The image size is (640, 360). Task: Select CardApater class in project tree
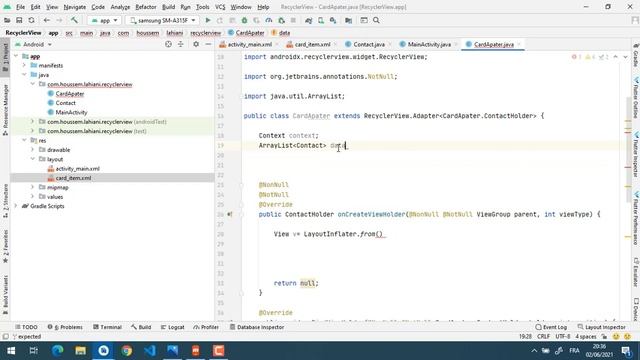pos(69,94)
